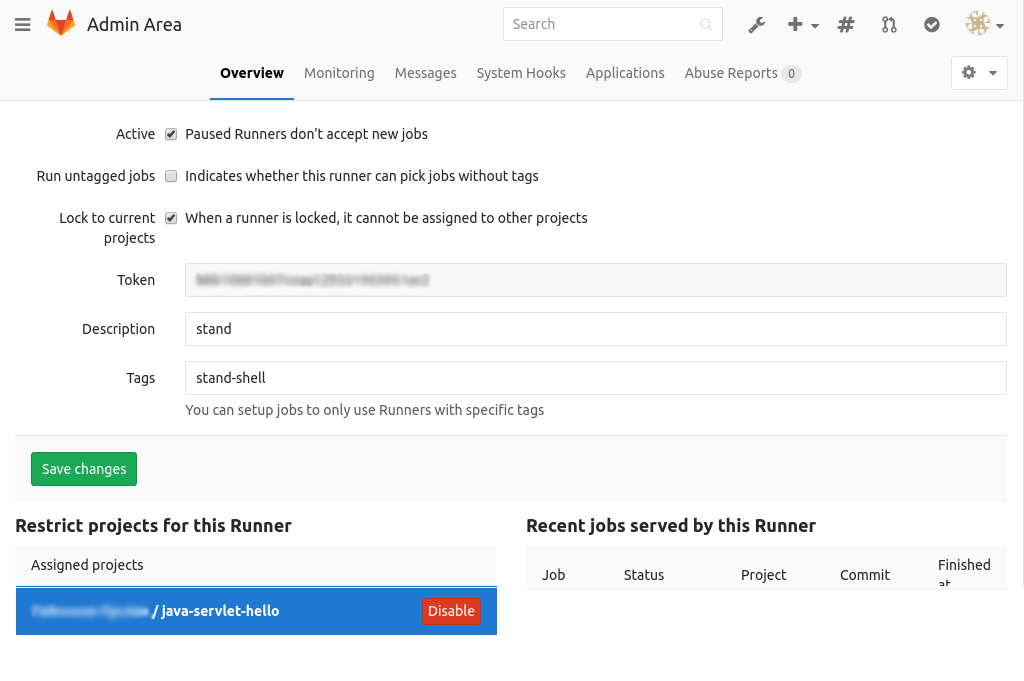Toggle Lock to current projects checkbox
Screen dimensions: 1024x681
pos(171,218)
